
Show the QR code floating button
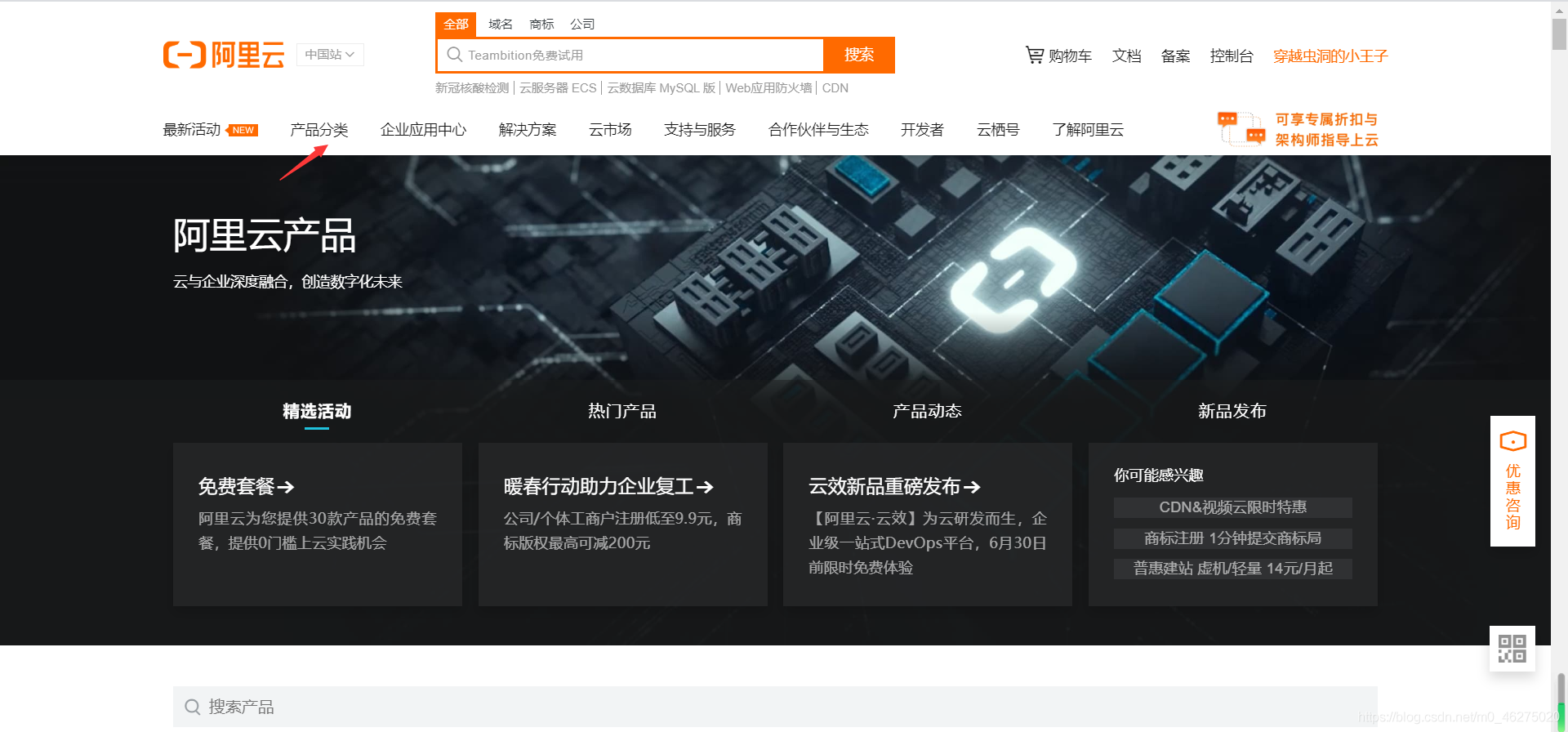(x=1512, y=649)
